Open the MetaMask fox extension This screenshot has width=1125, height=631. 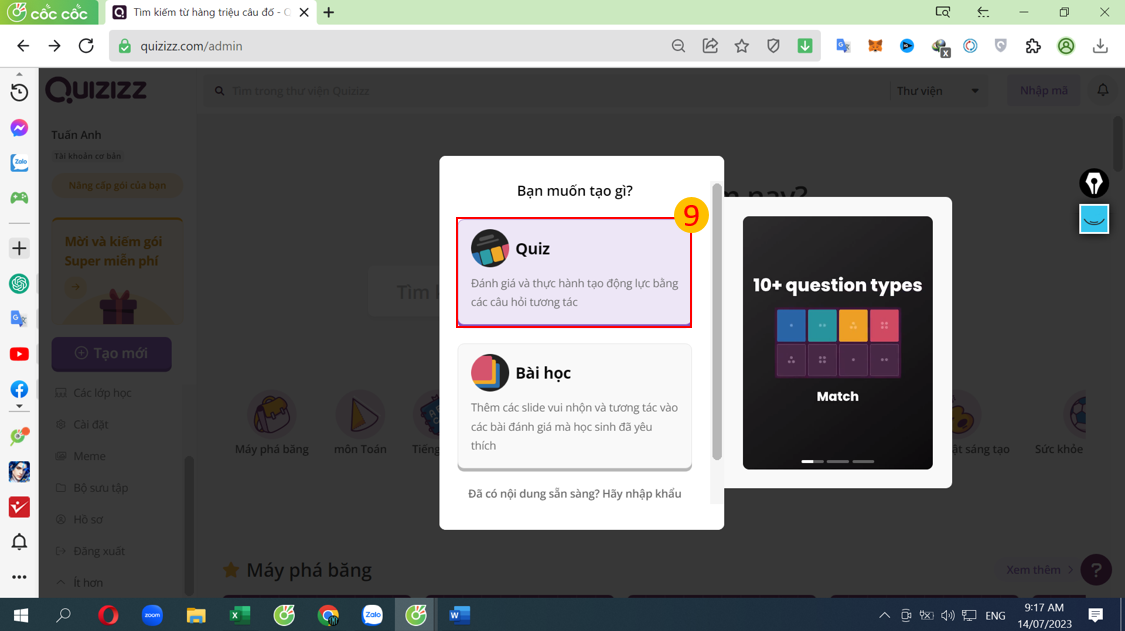[875, 46]
